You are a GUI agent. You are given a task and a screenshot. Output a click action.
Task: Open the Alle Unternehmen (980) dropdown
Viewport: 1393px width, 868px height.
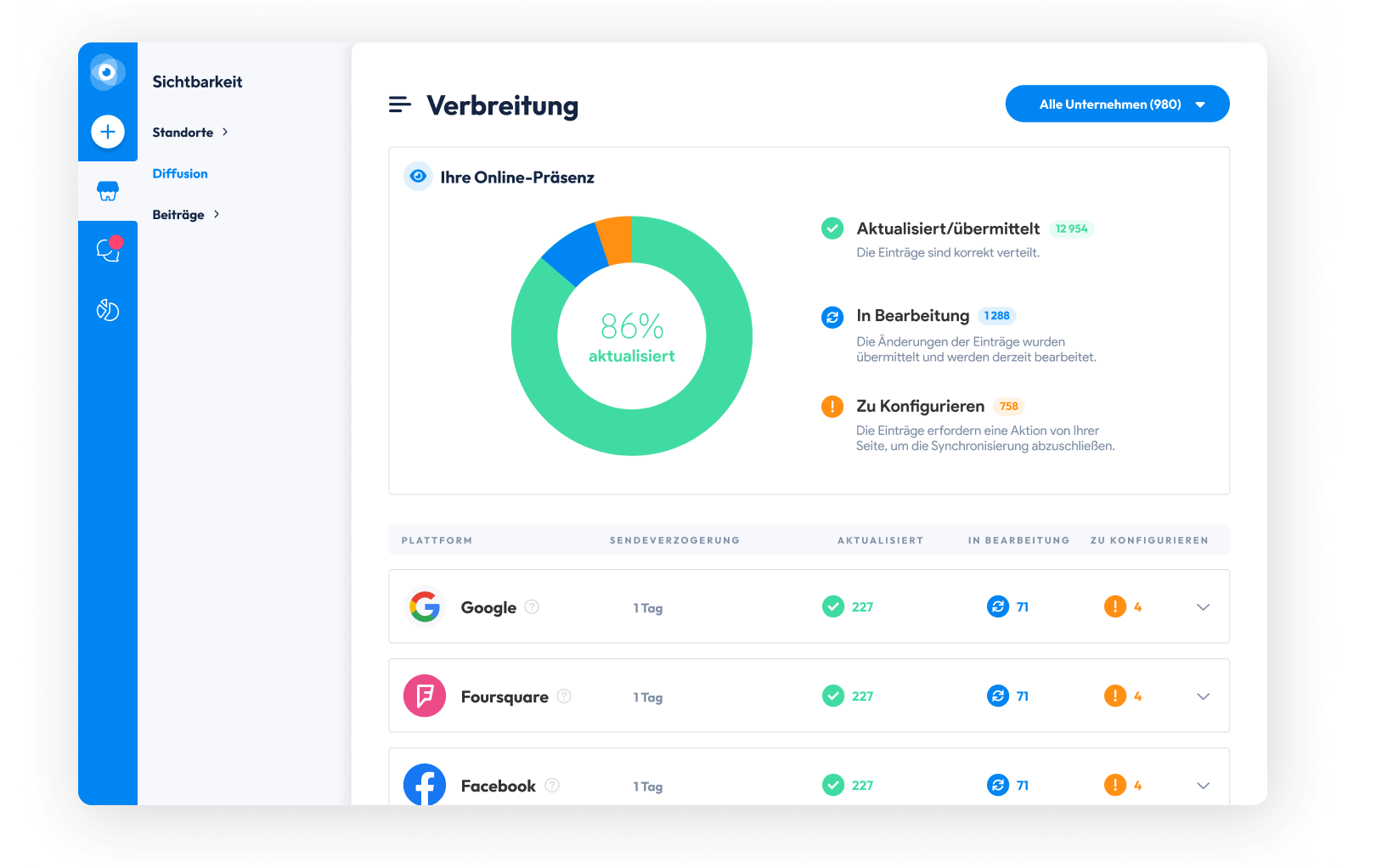point(1117,104)
